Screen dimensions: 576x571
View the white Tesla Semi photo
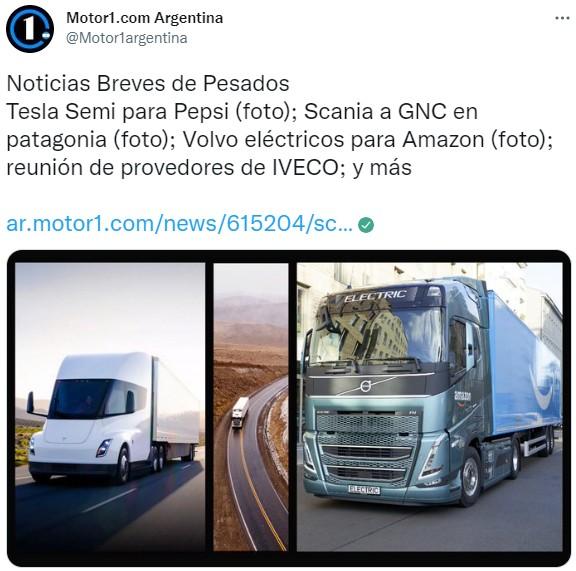click(110, 407)
